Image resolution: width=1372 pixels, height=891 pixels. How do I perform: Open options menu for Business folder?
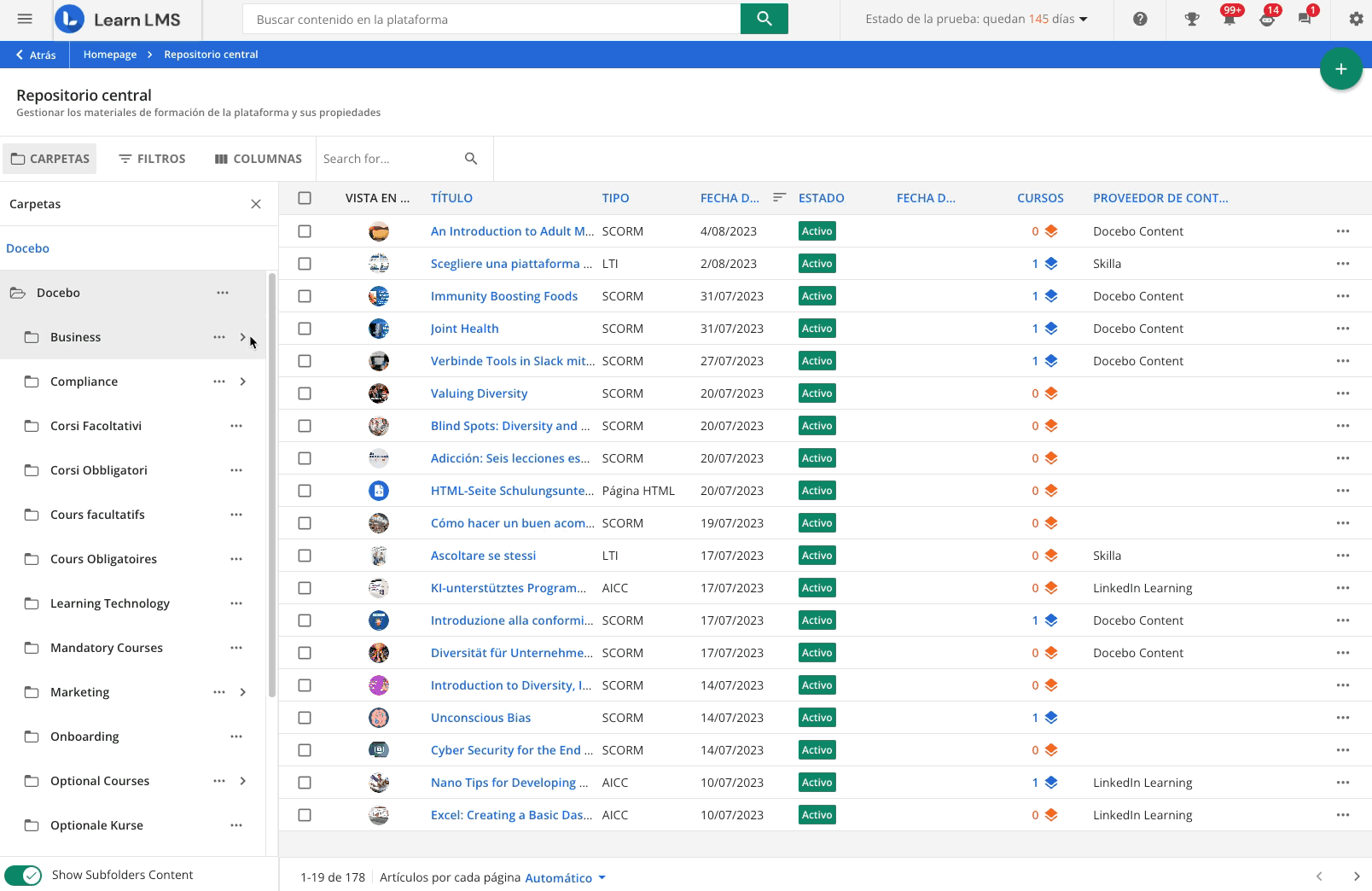(219, 337)
